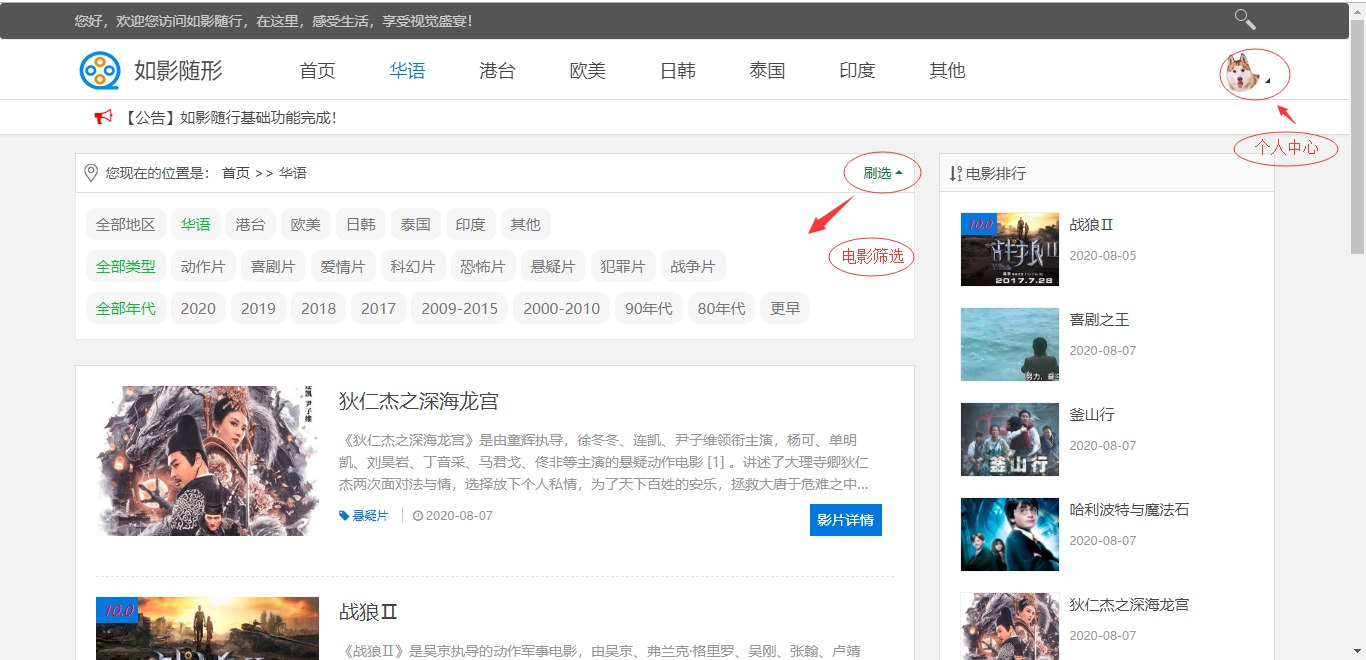The height and width of the screenshot is (660, 1366).
Task: Filter movies by year 2020
Action: tap(198, 308)
